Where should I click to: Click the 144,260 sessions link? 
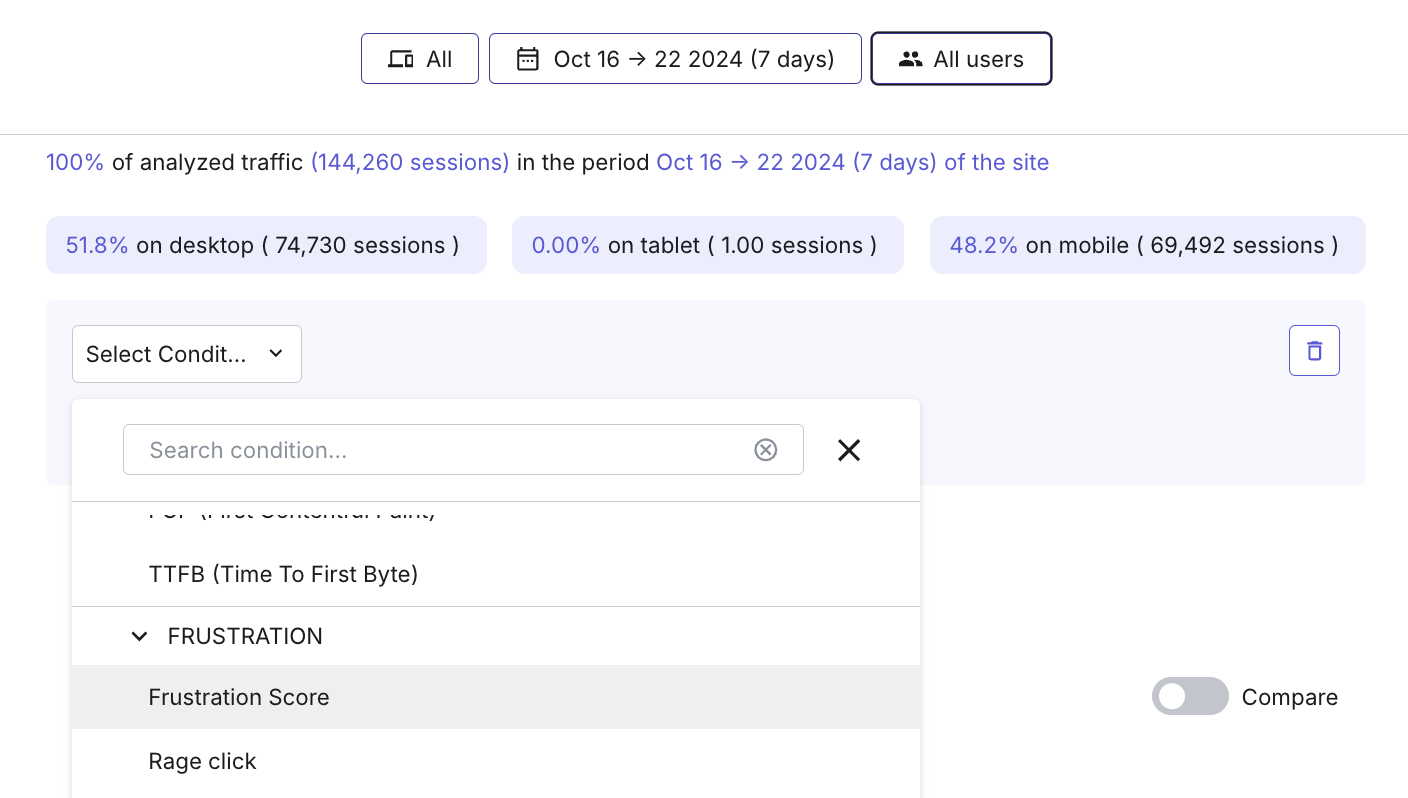tap(410, 162)
